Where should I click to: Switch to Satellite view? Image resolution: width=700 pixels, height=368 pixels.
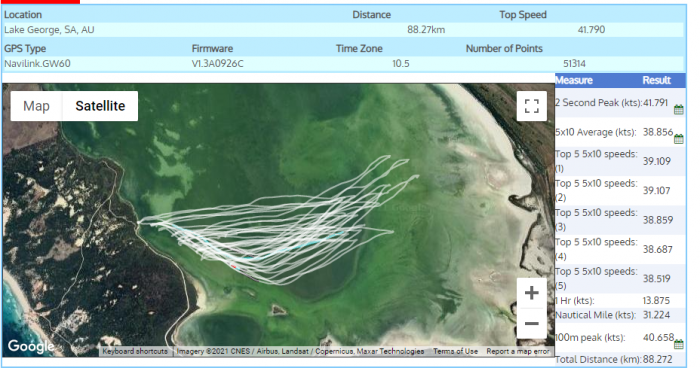coord(100,106)
